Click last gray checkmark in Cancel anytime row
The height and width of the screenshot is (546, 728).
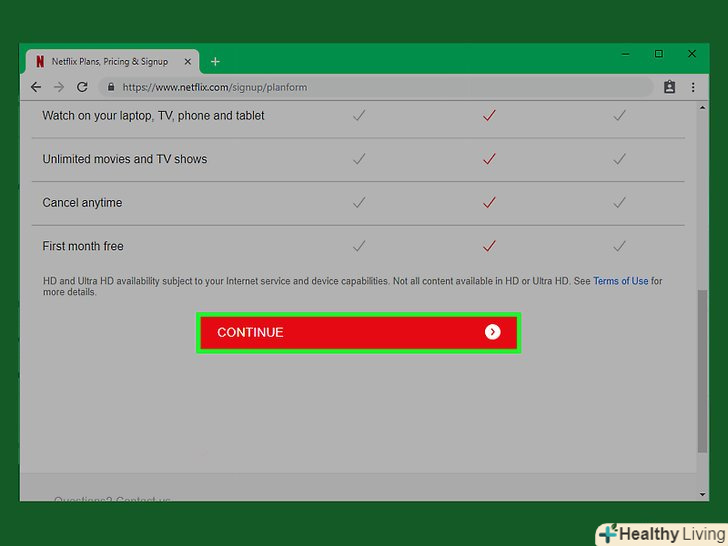[619, 202]
